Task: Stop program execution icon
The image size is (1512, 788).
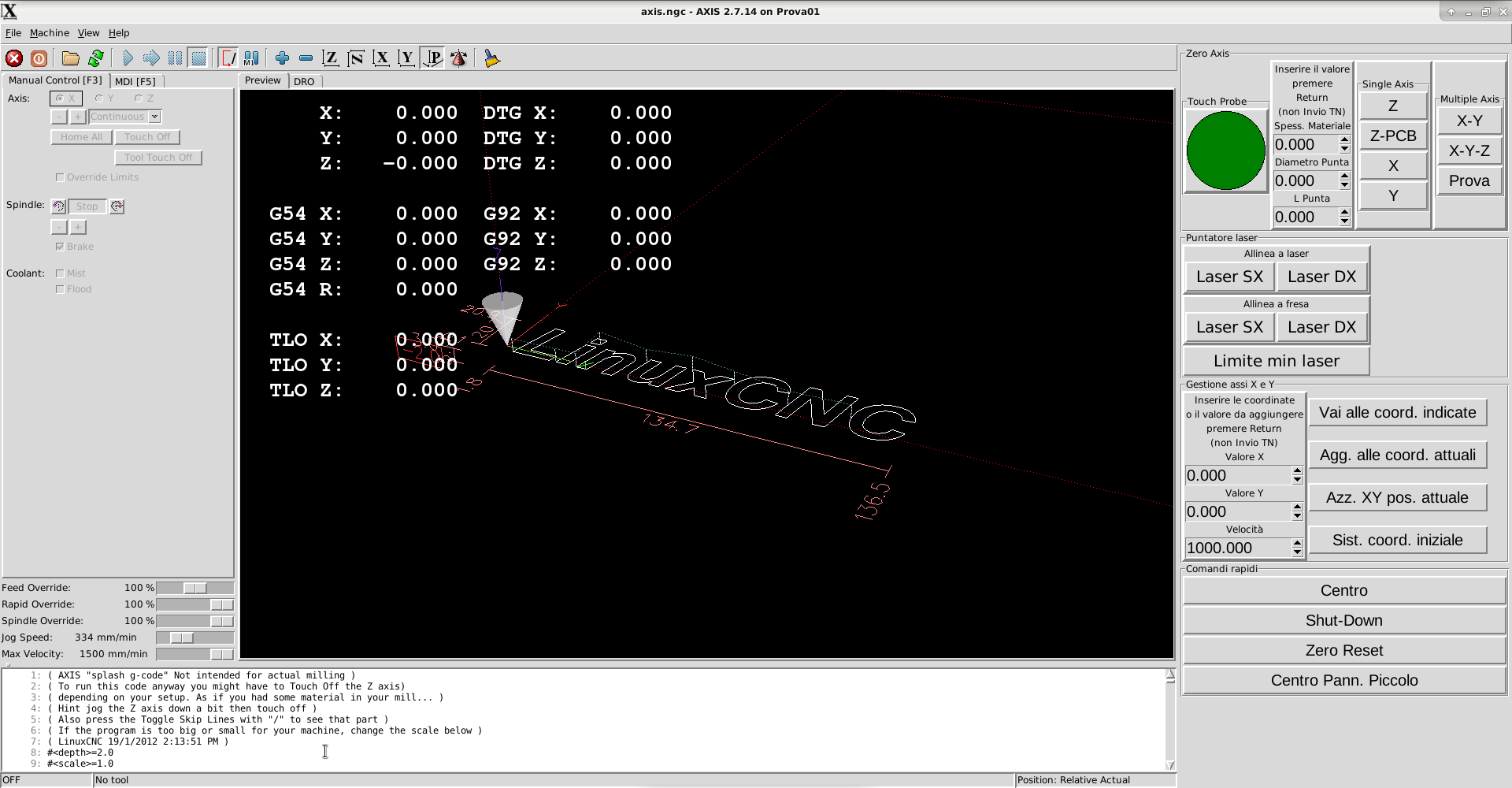Action: (198, 58)
